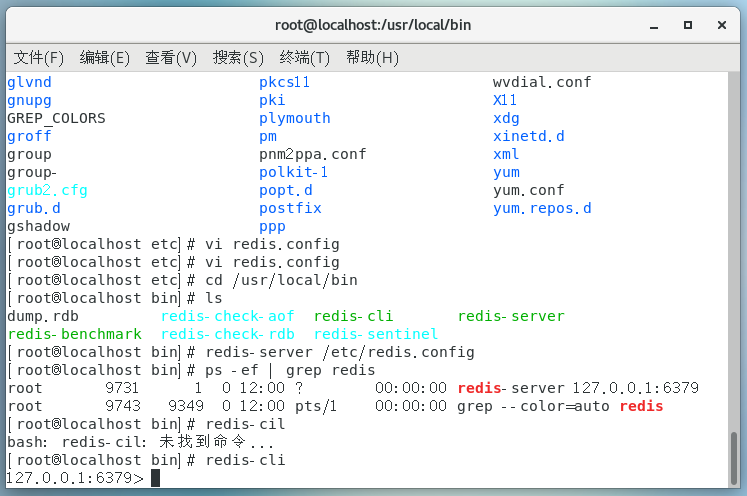Click the pkcs11 directory name
The width and height of the screenshot is (747, 496).
[284, 82]
